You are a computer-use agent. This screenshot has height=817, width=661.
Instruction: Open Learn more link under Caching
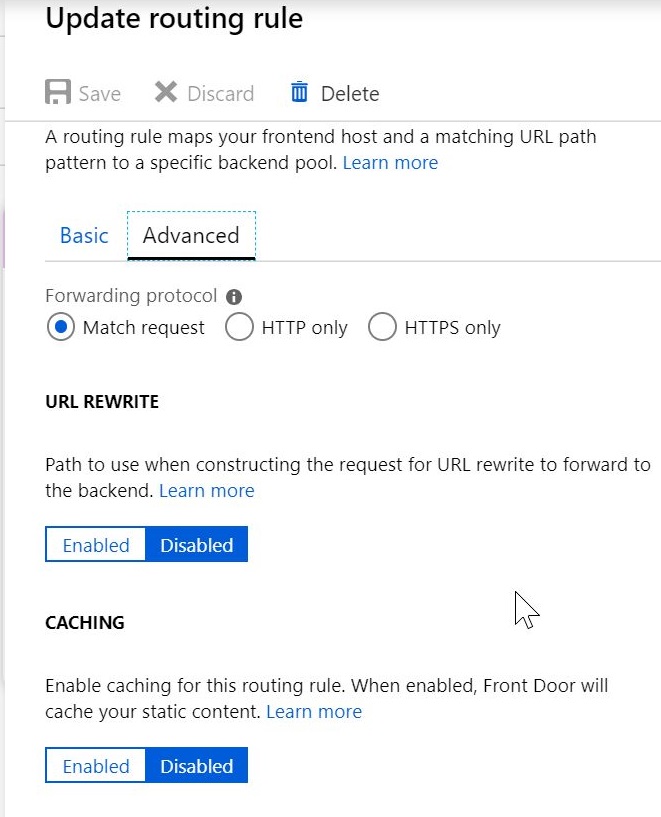click(314, 711)
